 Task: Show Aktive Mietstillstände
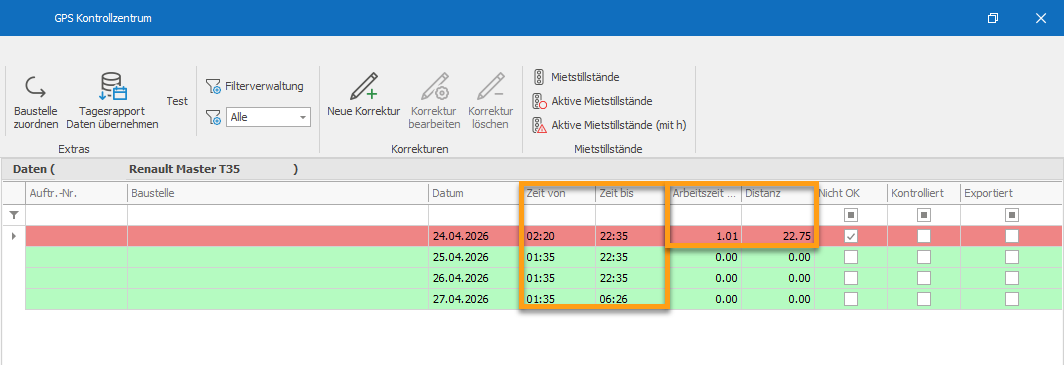pos(592,101)
